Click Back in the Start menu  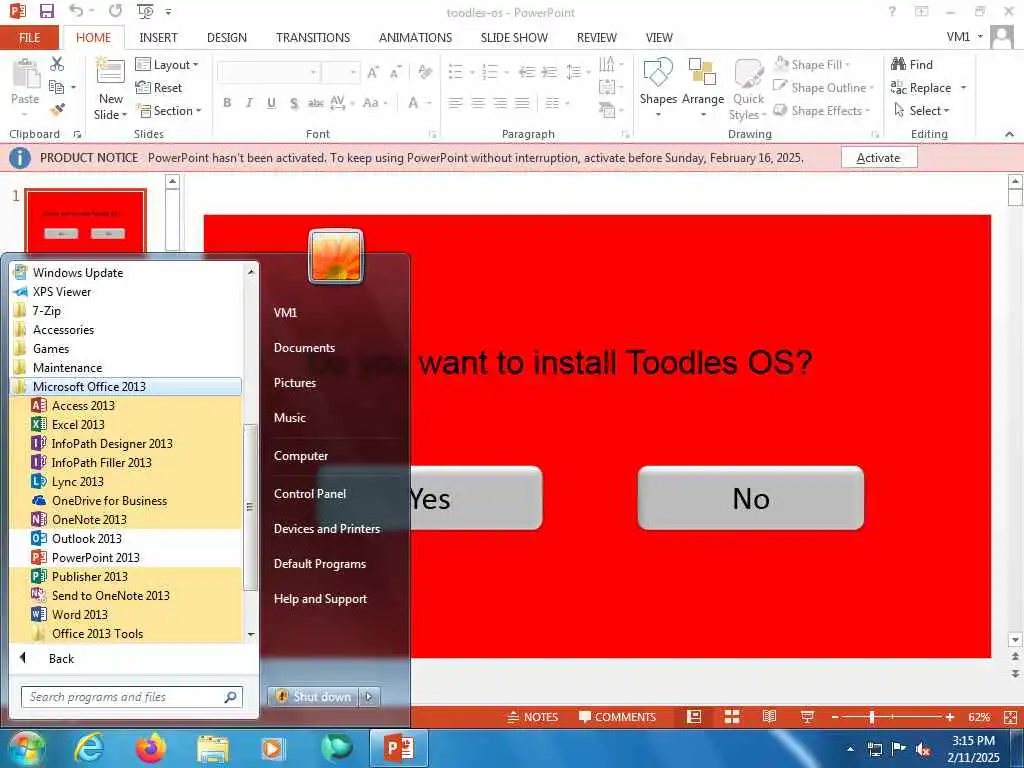[61, 658]
